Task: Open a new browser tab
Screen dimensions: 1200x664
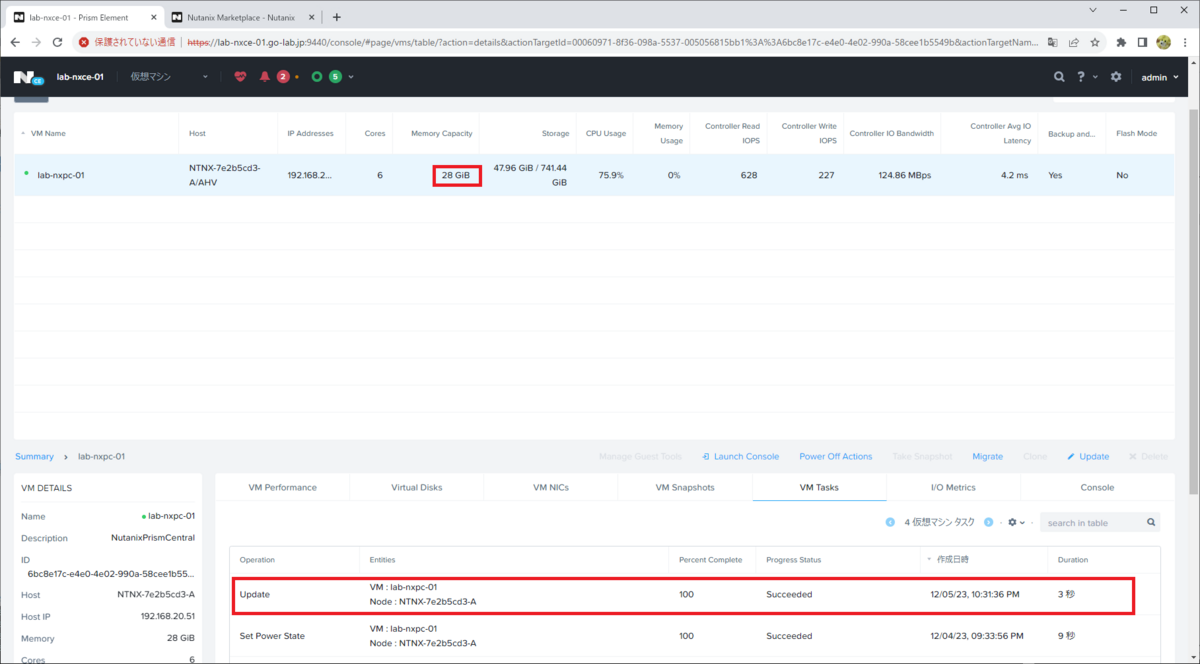Action: pos(336,17)
